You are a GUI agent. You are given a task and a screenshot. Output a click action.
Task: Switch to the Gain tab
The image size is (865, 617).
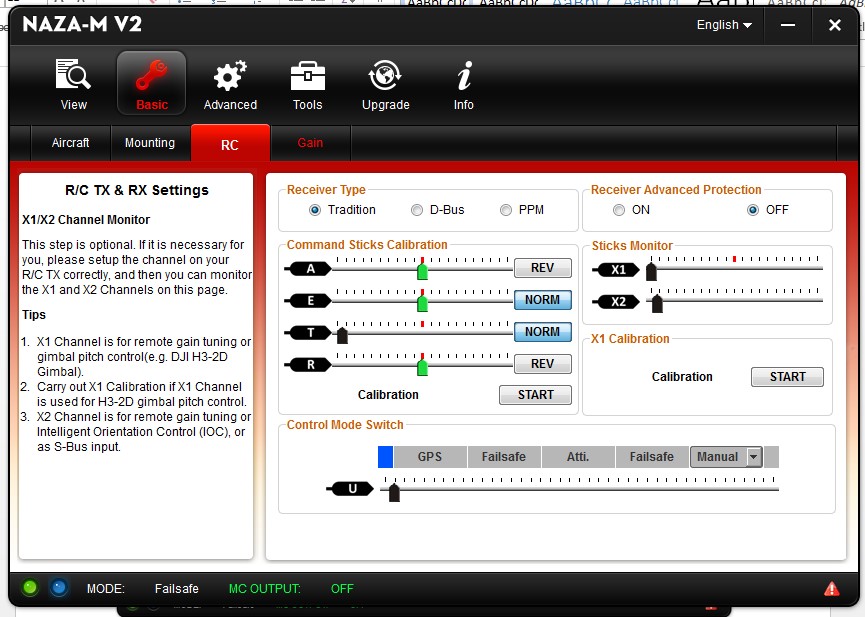(310, 143)
